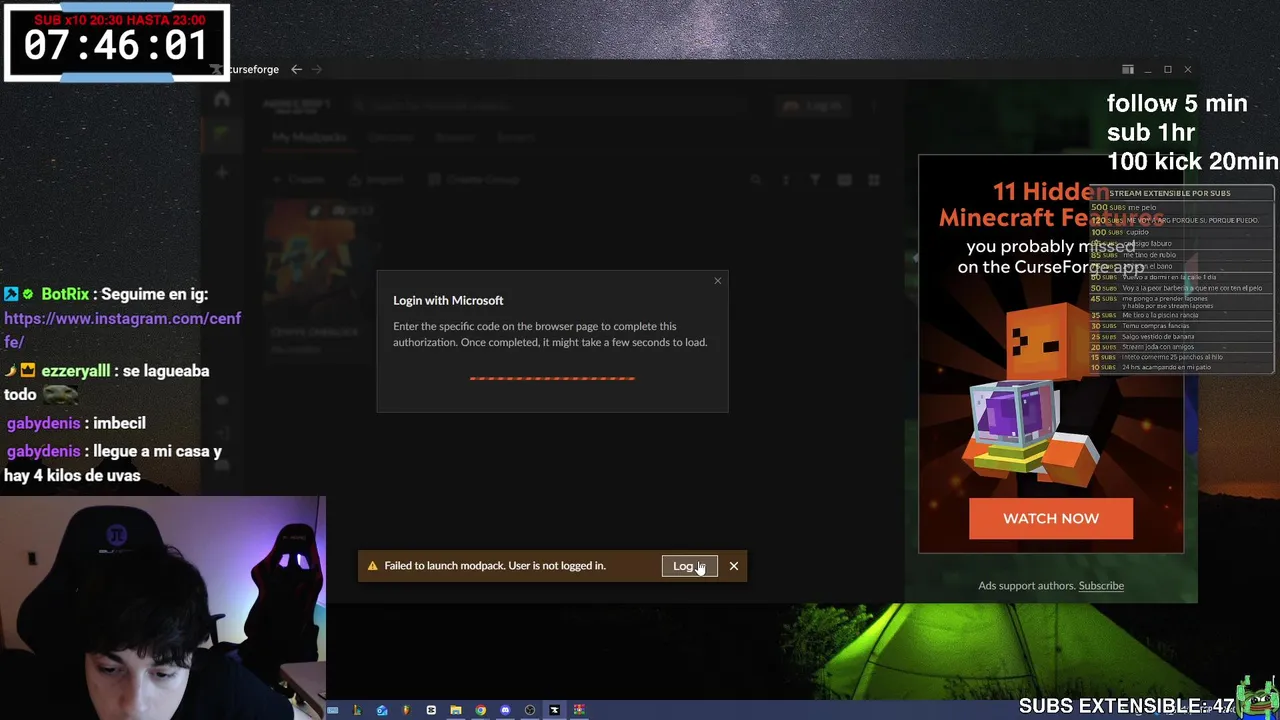Screen dimensions: 1280x720
Task: Open CapCut from the taskbar
Action: click(x=431, y=710)
